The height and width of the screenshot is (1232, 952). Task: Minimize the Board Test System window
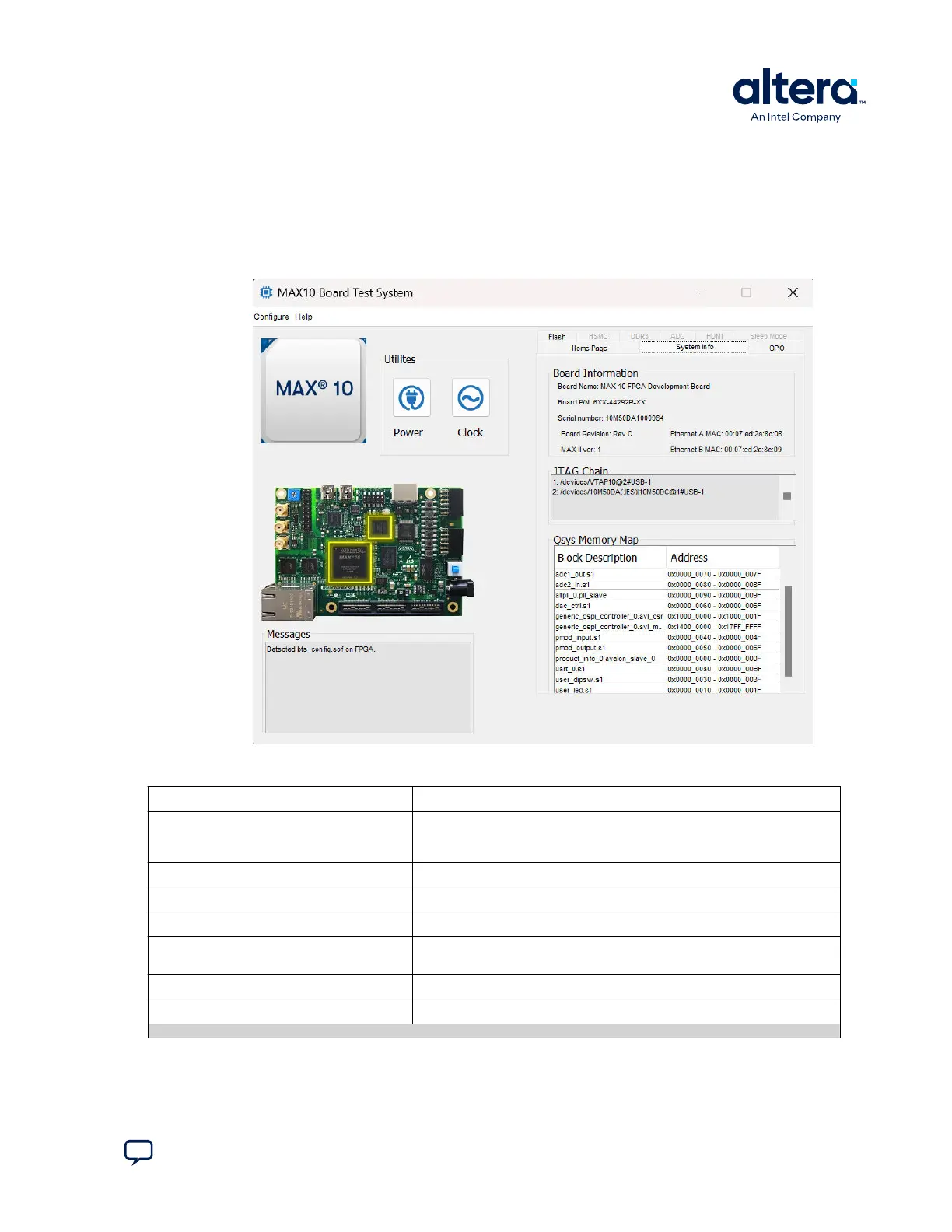pyautogui.click(x=701, y=292)
